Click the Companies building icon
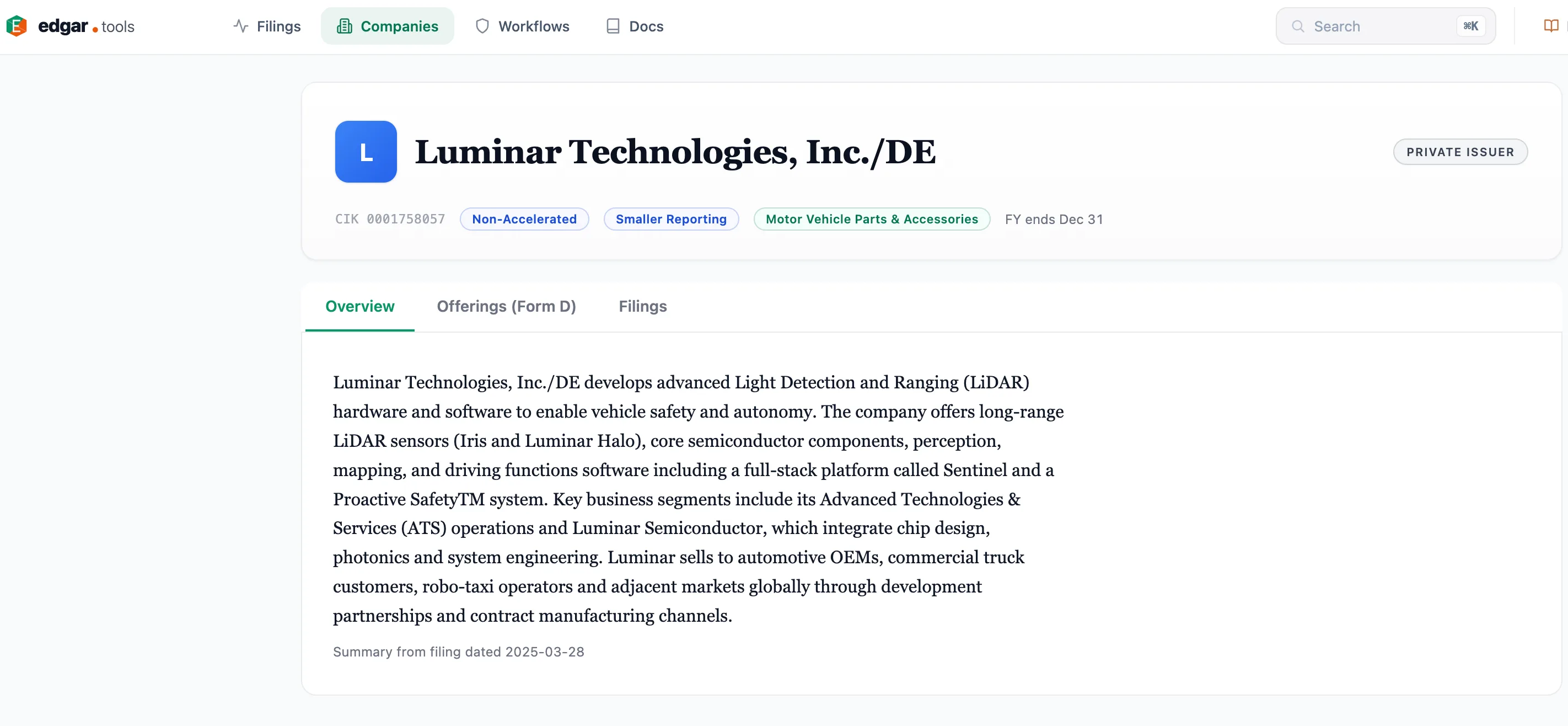Image resolution: width=1568 pixels, height=726 pixels. pos(345,26)
